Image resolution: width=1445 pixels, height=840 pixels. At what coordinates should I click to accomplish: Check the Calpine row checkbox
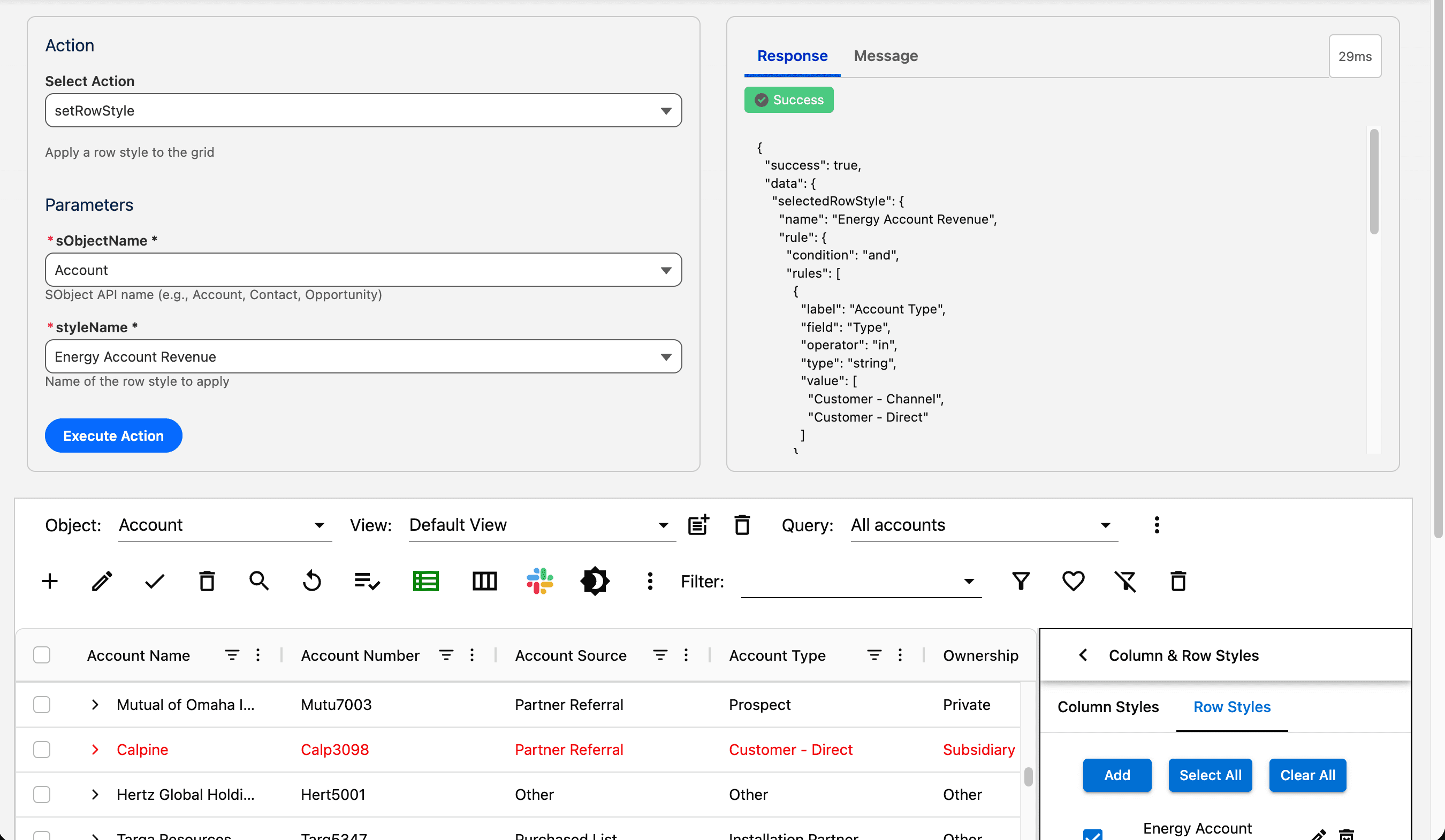pyautogui.click(x=42, y=750)
